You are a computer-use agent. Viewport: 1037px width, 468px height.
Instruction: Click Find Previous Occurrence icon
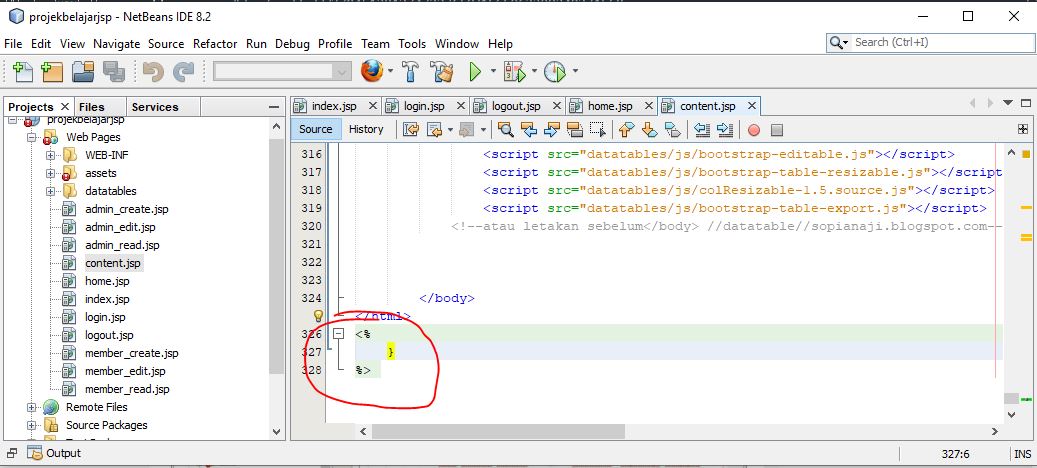pos(529,130)
